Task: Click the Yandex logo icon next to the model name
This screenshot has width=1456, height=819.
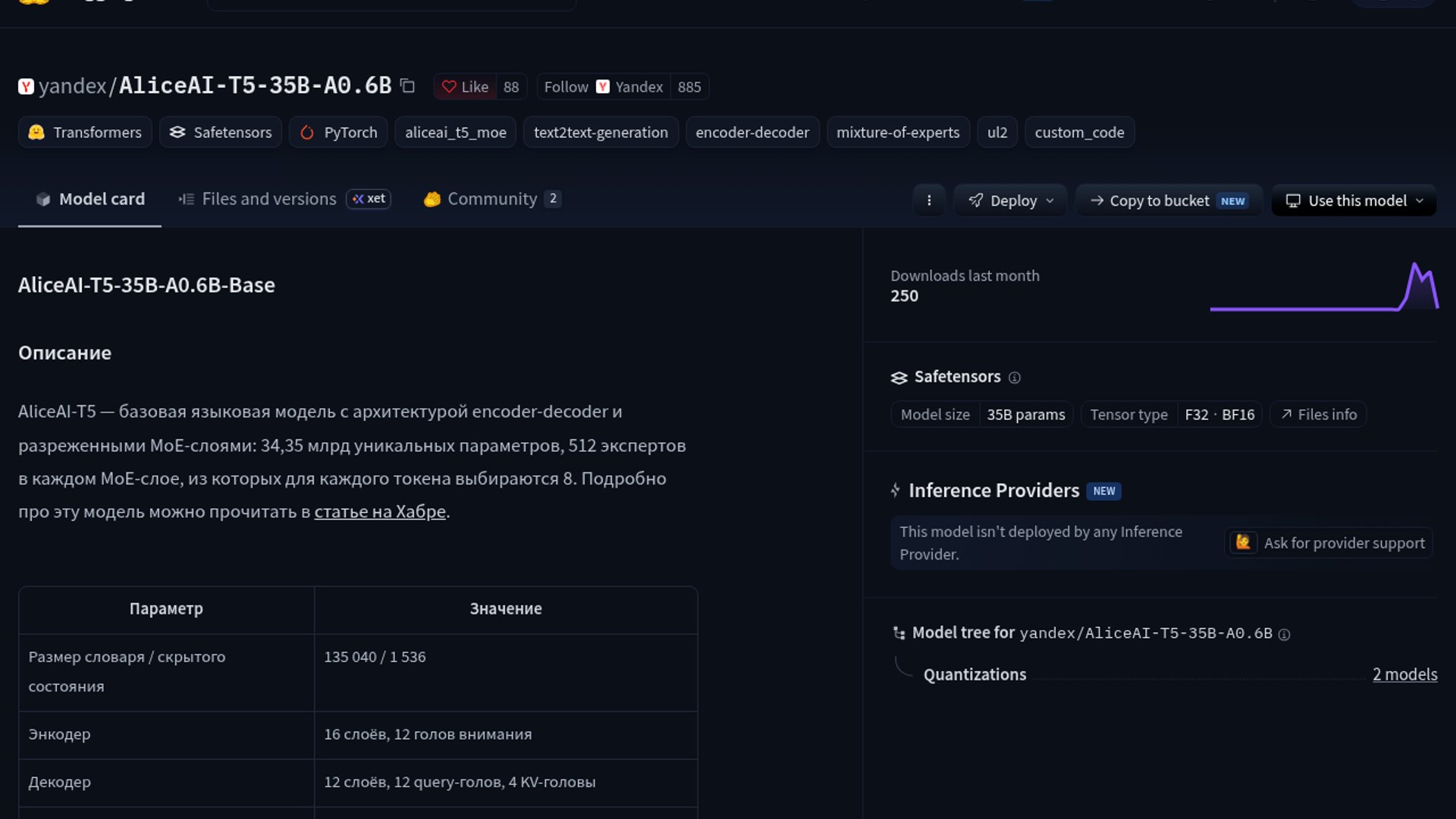Action: (27, 86)
